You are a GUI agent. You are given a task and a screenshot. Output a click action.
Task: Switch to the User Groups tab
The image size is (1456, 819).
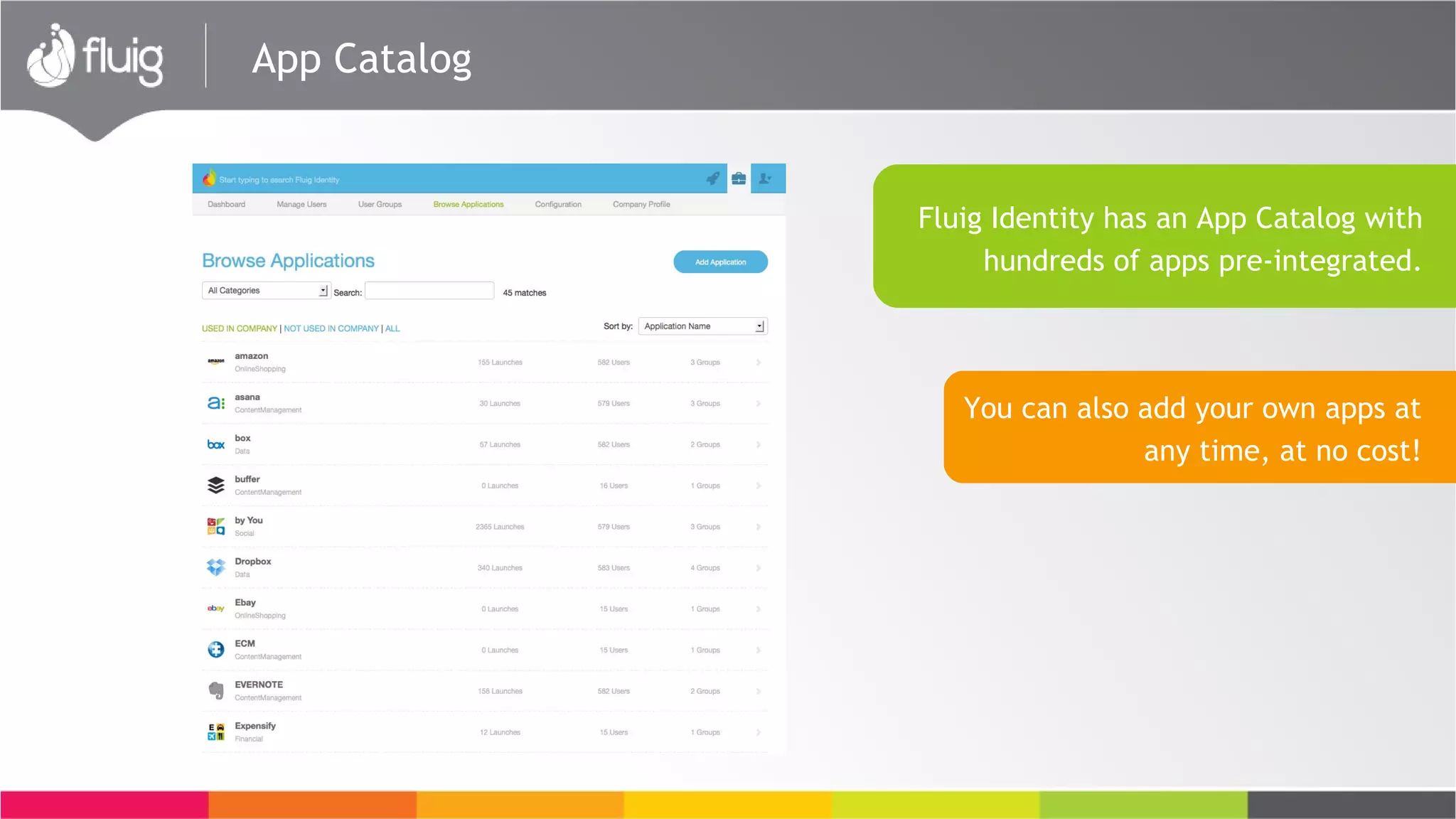[380, 204]
